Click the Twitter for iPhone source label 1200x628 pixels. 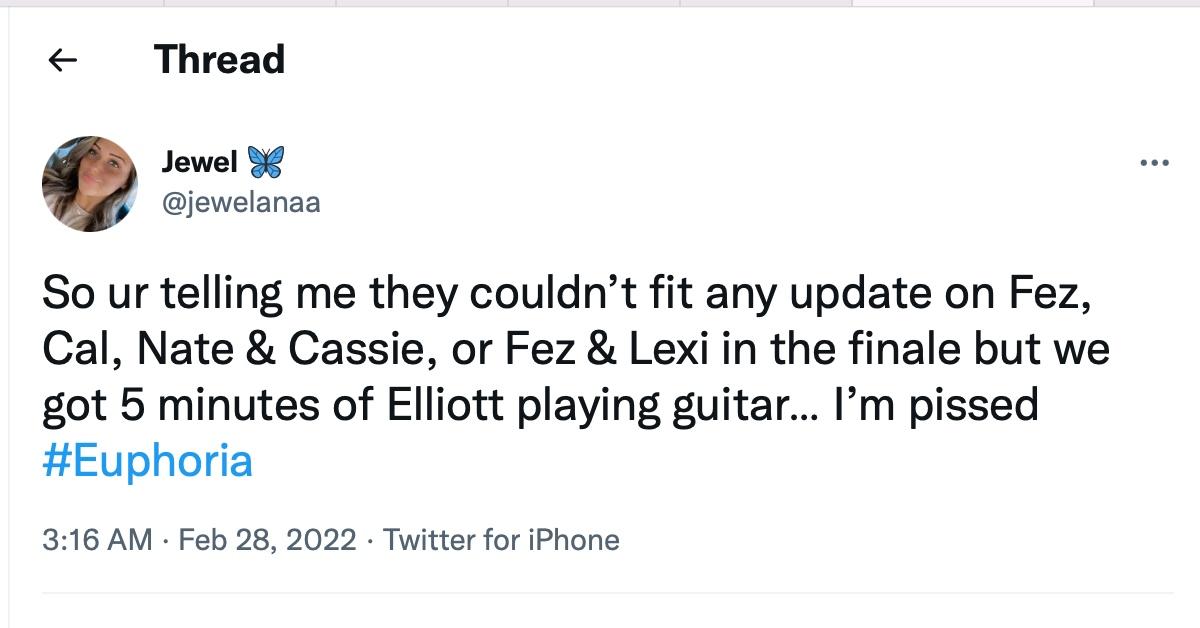[x=505, y=538]
